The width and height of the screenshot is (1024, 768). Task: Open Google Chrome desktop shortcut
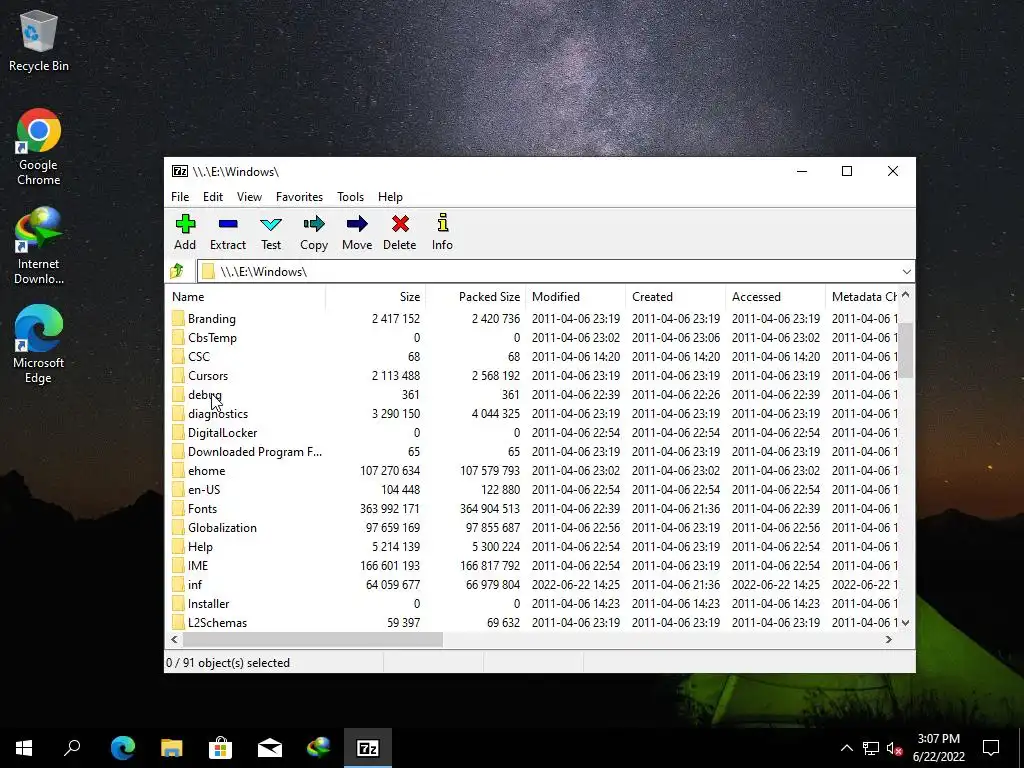[x=39, y=147]
